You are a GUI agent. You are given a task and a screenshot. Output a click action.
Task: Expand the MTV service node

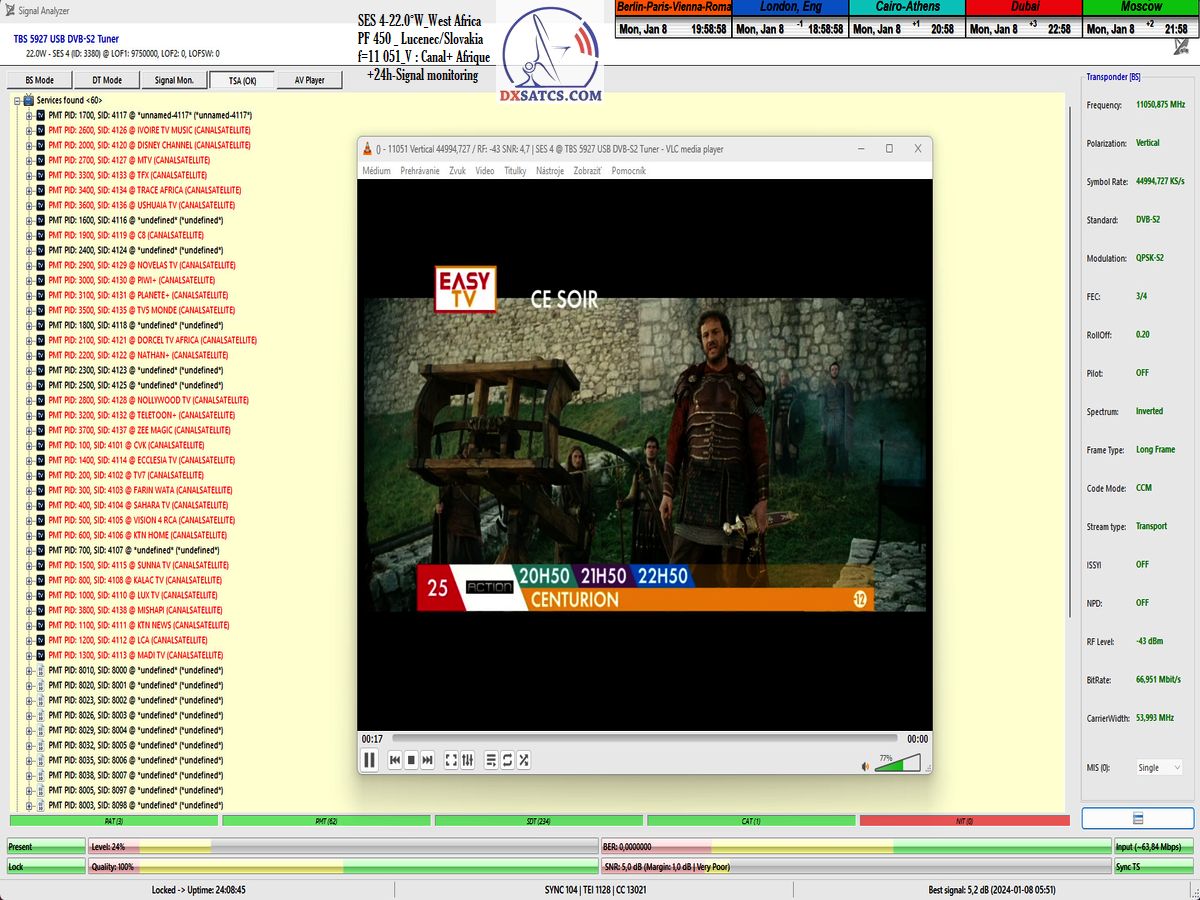pos(30,160)
